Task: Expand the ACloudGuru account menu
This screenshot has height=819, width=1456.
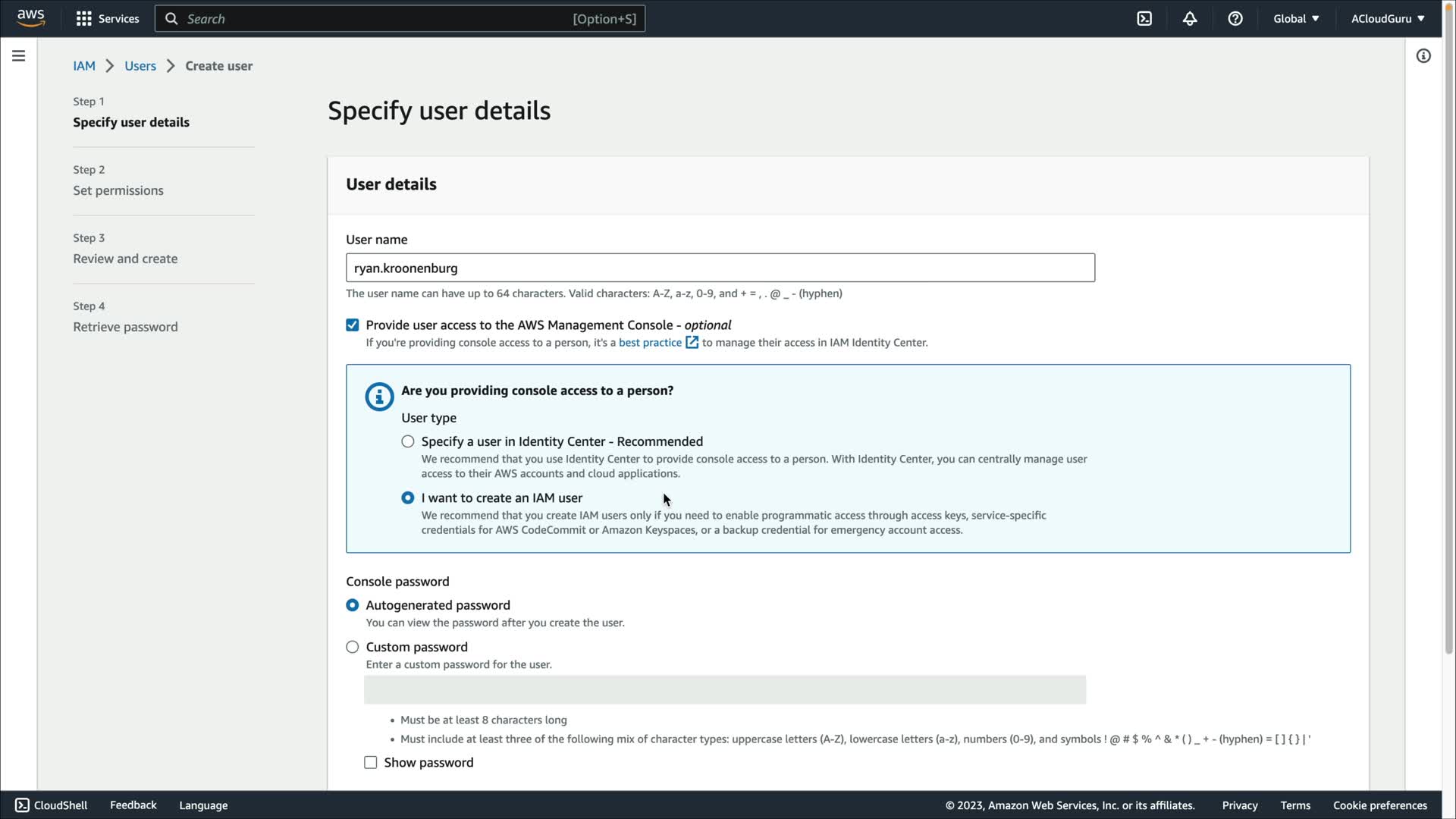Action: coord(1387,19)
